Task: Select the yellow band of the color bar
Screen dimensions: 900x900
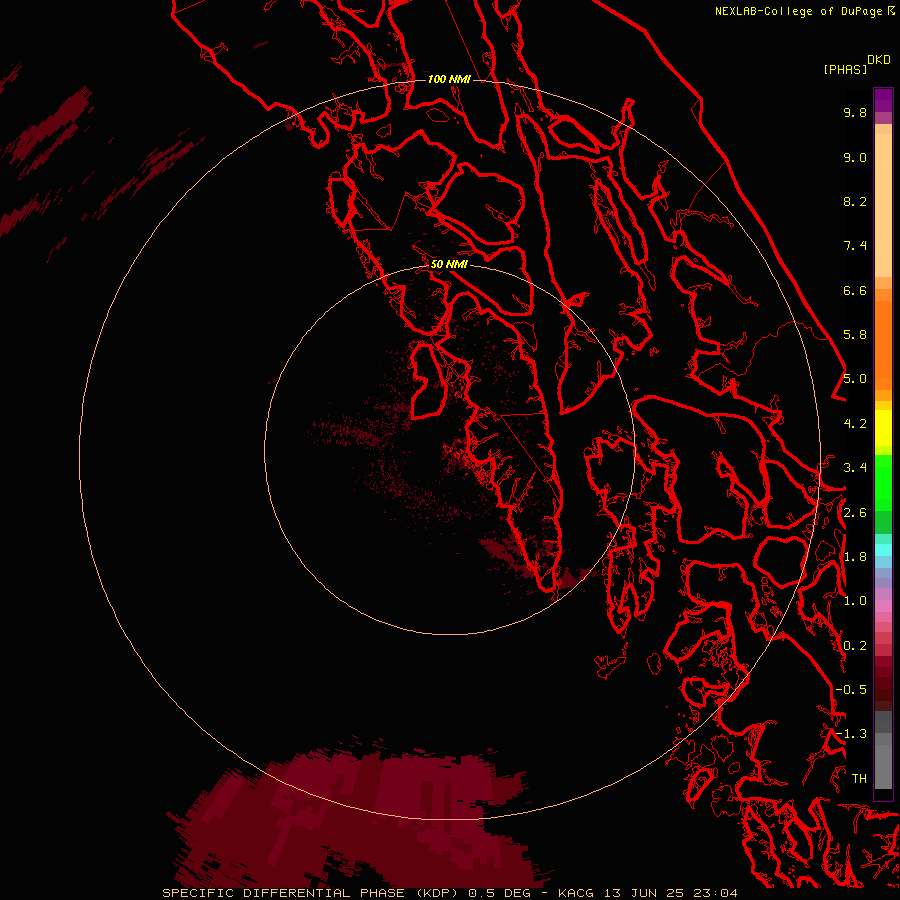Action: pos(883,428)
